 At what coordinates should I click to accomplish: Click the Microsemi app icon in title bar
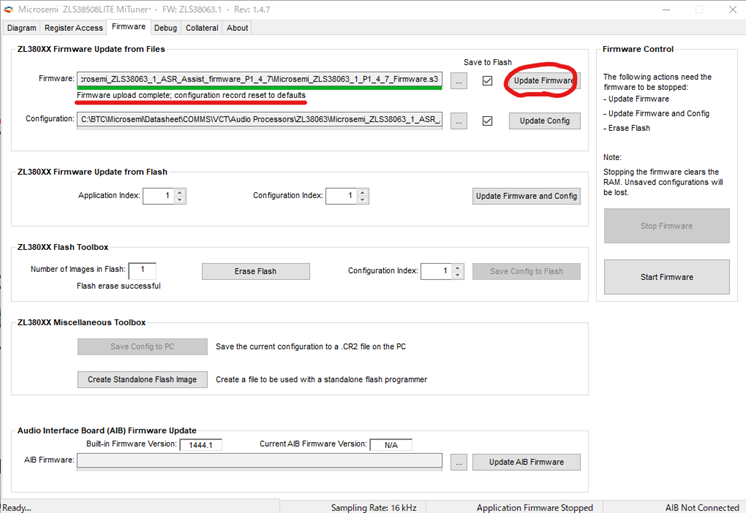(9, 9)
